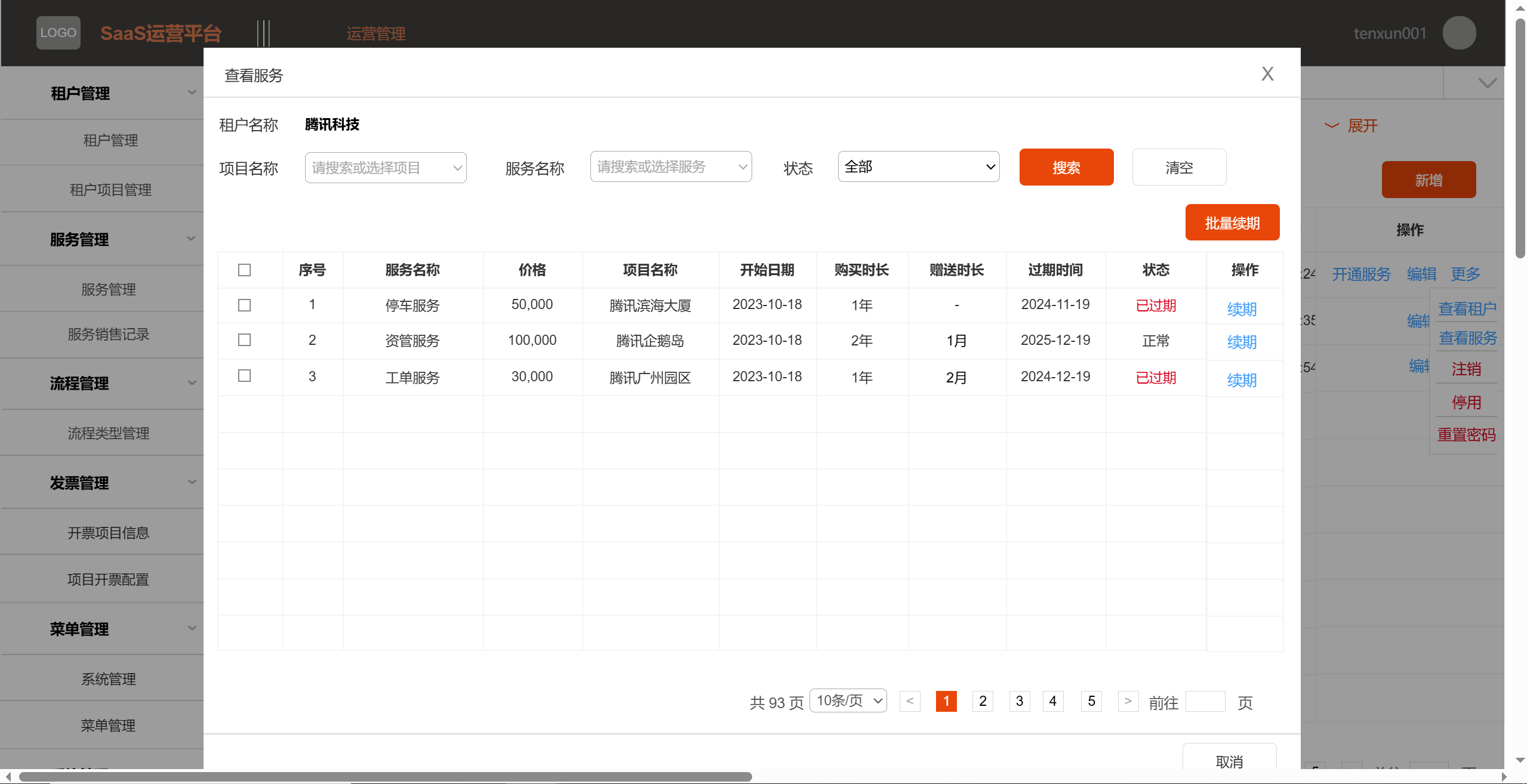Viewport: 1527px width, 784px height.
Task: Check the 工单服务 row checkbox
Action: pyautogui.click(x=244, y=376)
